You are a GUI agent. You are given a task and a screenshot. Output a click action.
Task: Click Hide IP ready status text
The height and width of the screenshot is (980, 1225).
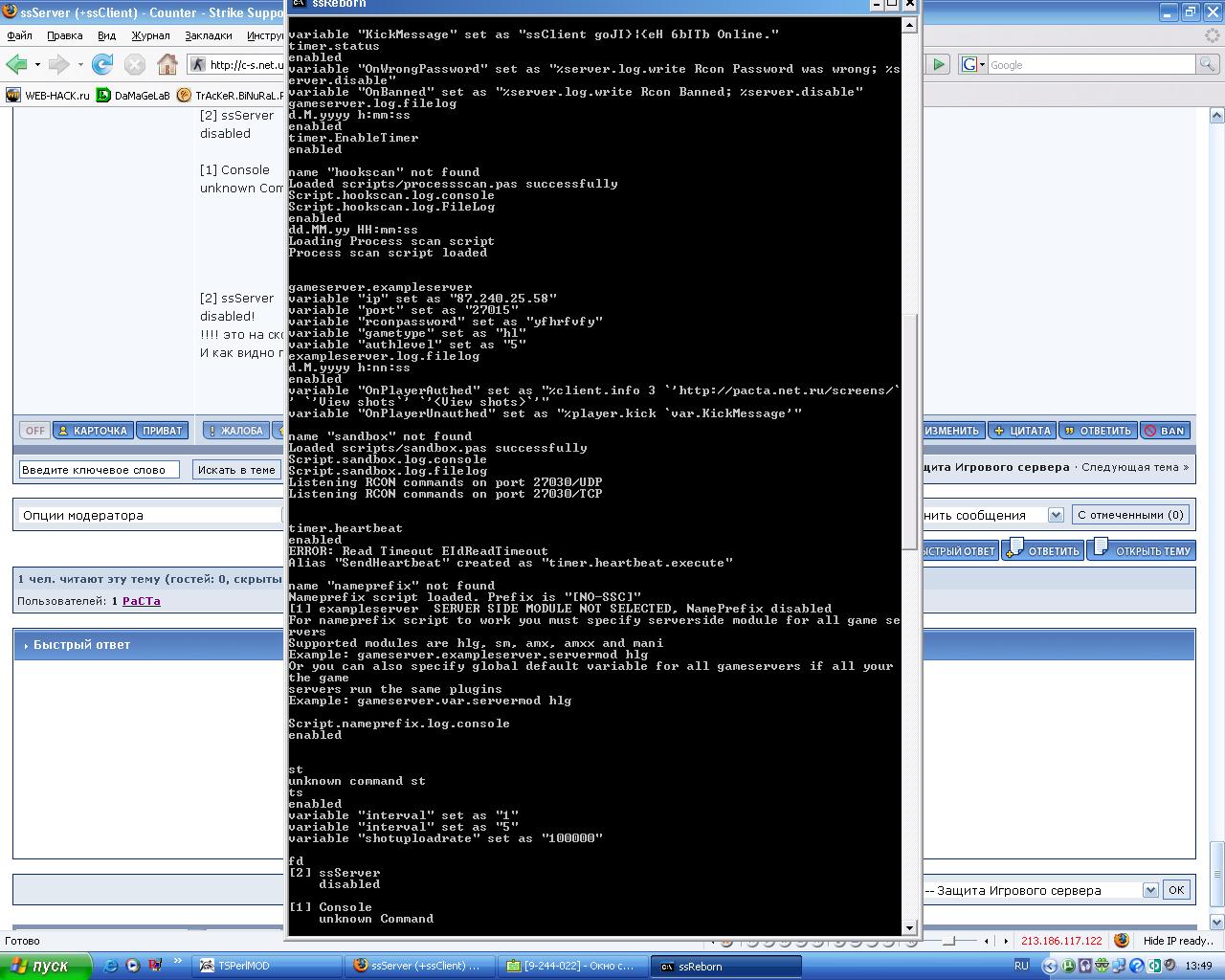[1178, 941]
